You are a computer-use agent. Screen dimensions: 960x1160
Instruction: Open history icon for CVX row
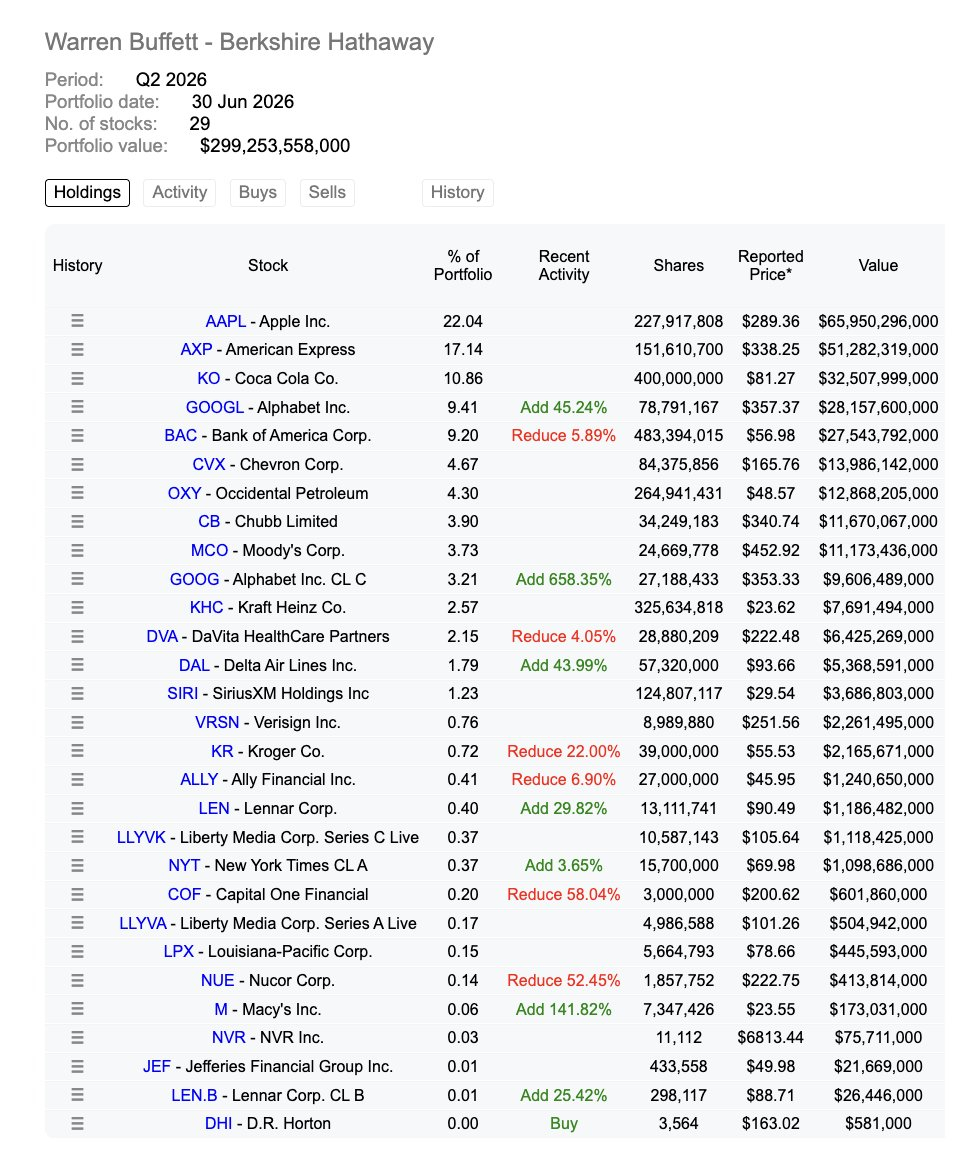[77, 465]
